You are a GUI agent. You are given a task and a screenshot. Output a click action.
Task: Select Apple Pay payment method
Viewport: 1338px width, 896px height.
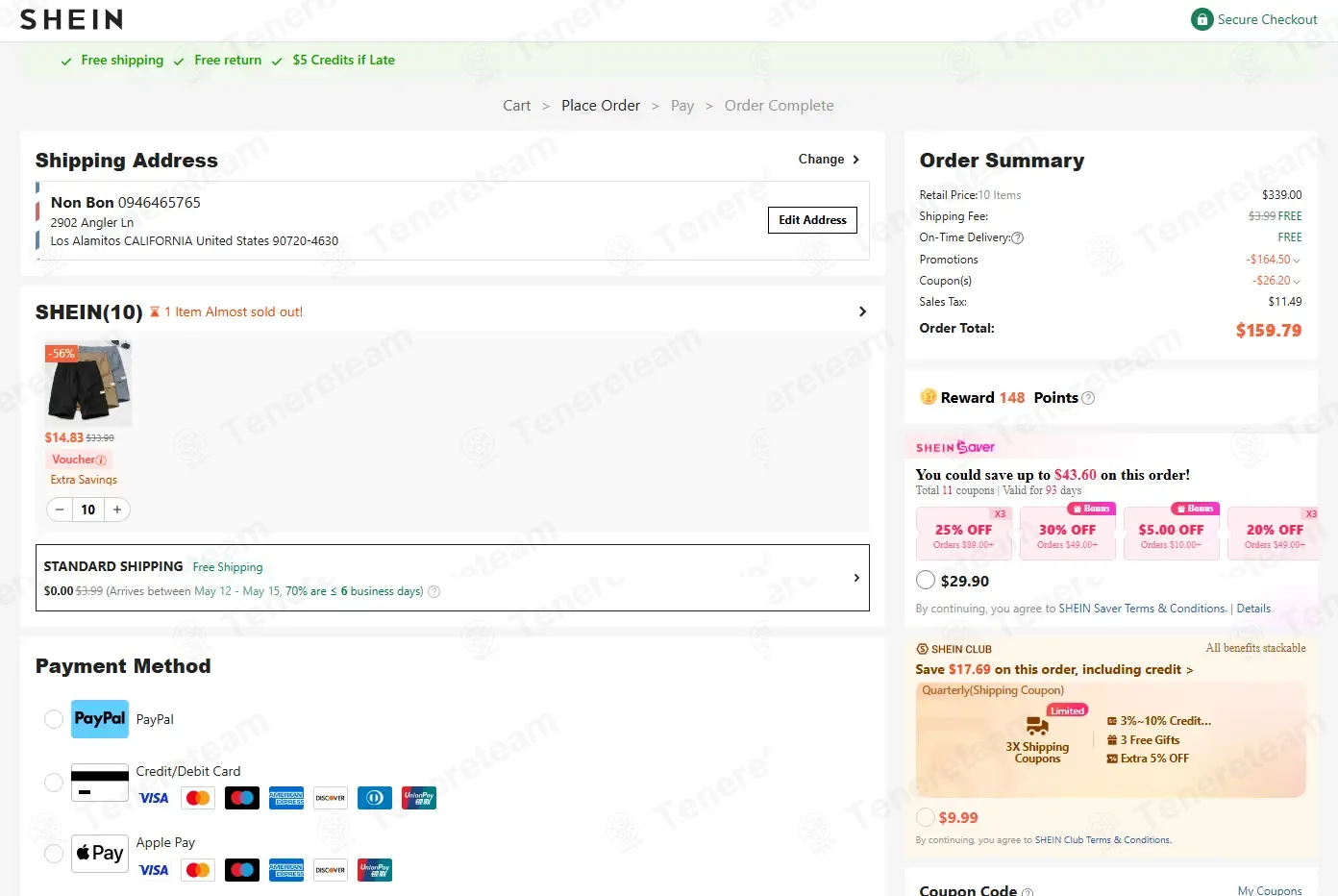tap(54, 854)
